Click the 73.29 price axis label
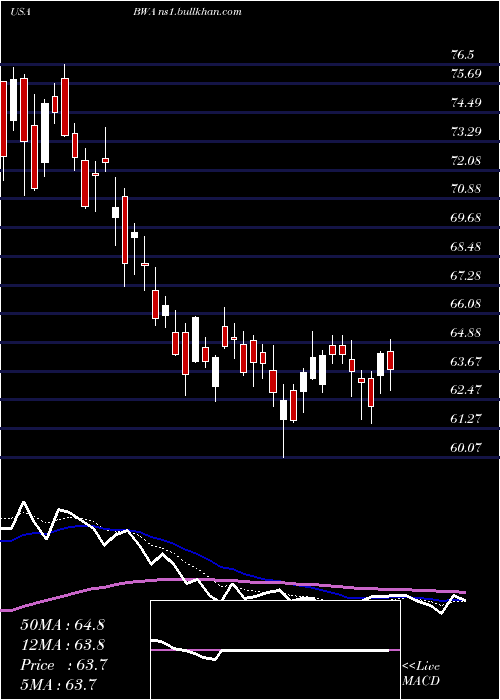This screenshot has width=500, height=700. point(467,131)
